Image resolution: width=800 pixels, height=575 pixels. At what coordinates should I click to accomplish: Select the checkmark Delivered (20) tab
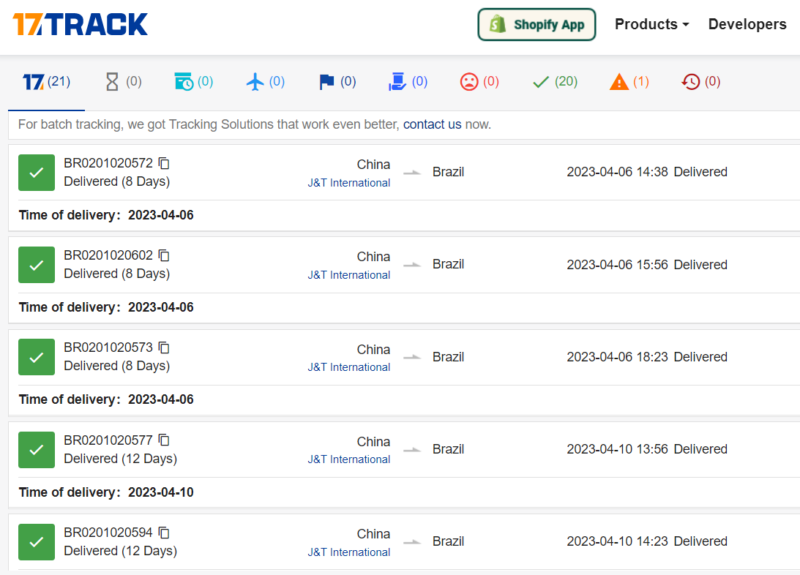pos(555,82)
